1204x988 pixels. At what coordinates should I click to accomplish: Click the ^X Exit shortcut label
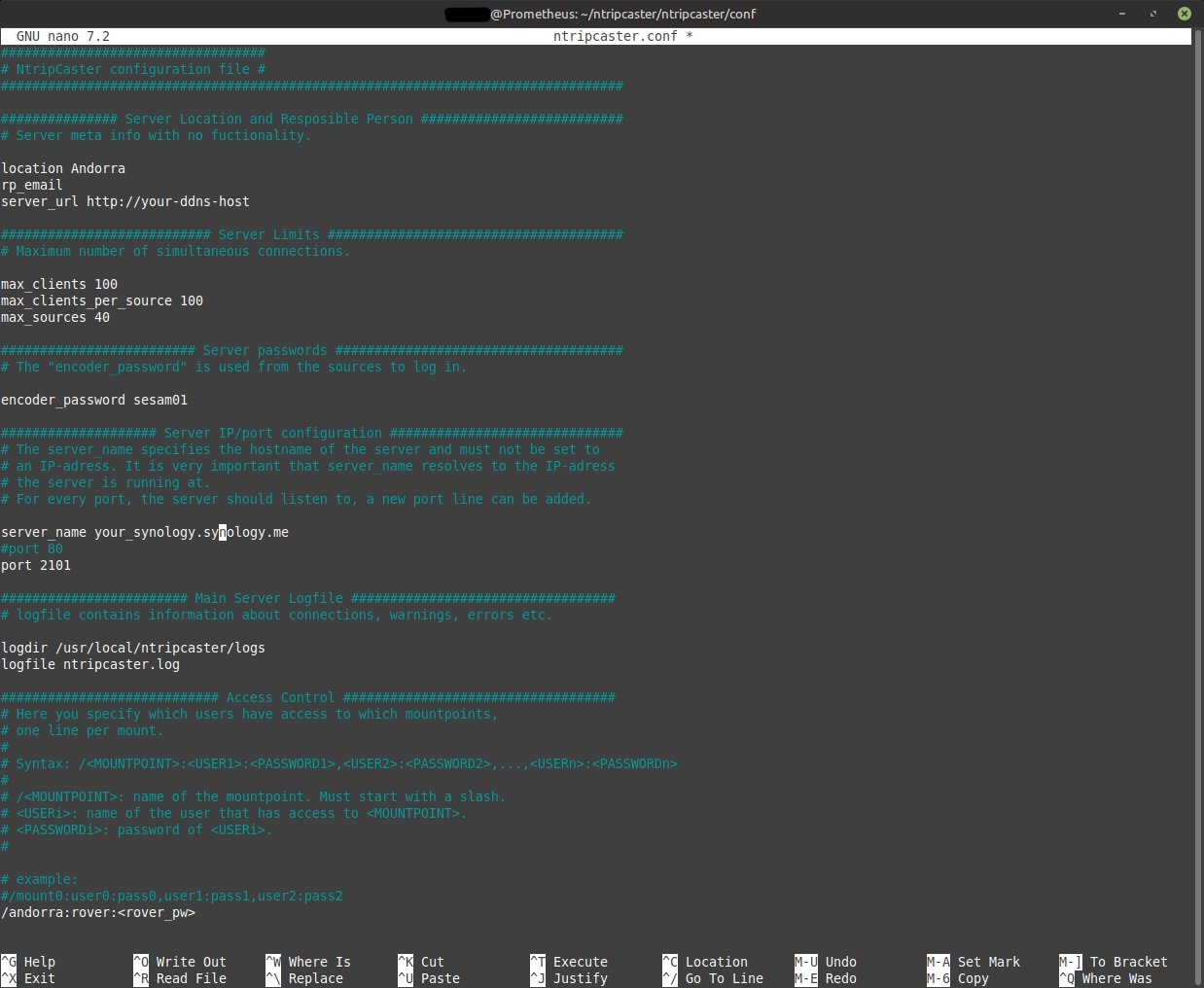(x=28, y=978)
